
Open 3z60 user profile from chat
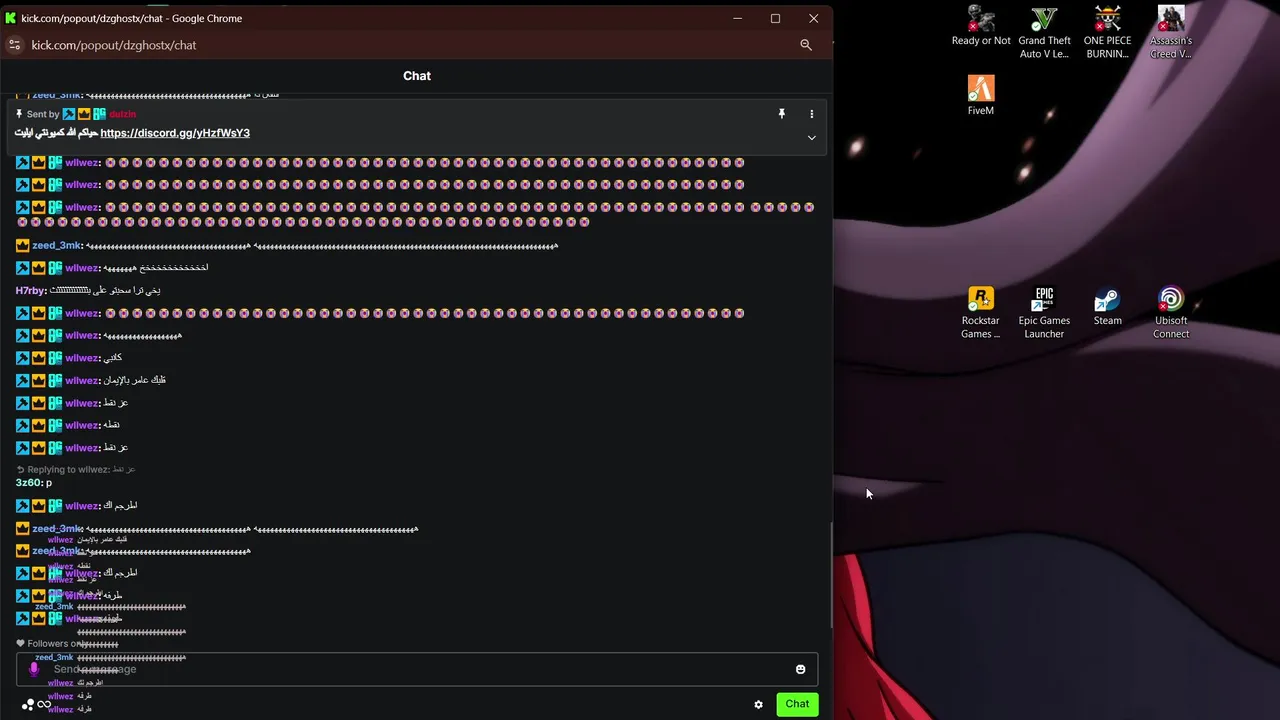click(x=28, y=483)
